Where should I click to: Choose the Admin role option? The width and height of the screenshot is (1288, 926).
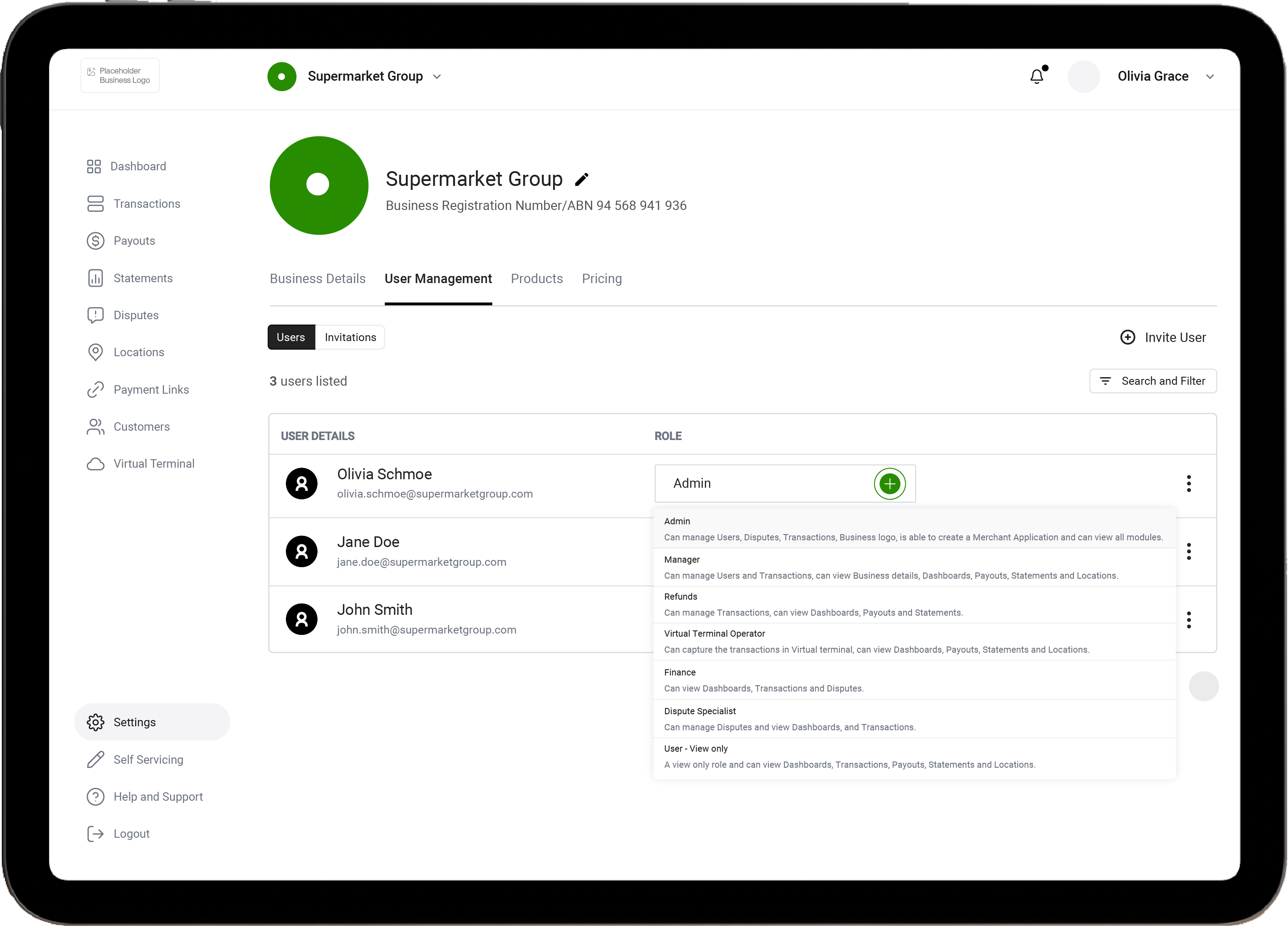point(914,529)
